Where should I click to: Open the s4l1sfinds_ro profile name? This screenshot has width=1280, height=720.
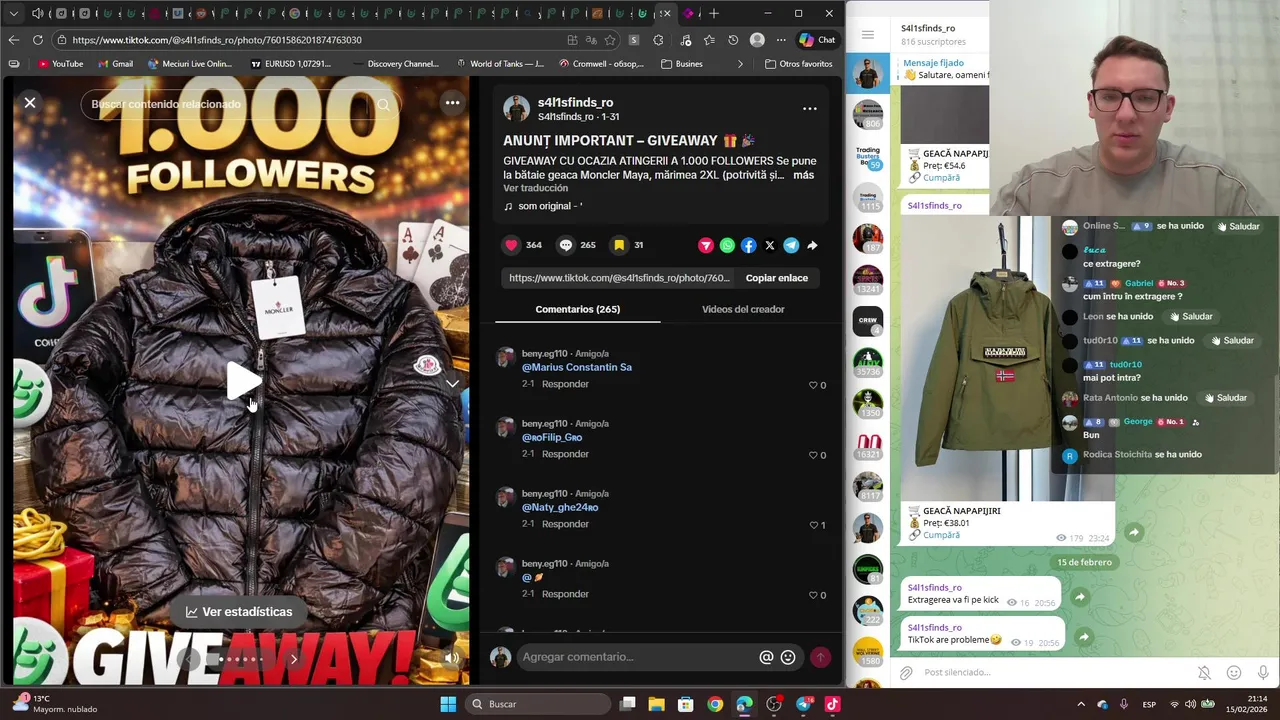576,102
